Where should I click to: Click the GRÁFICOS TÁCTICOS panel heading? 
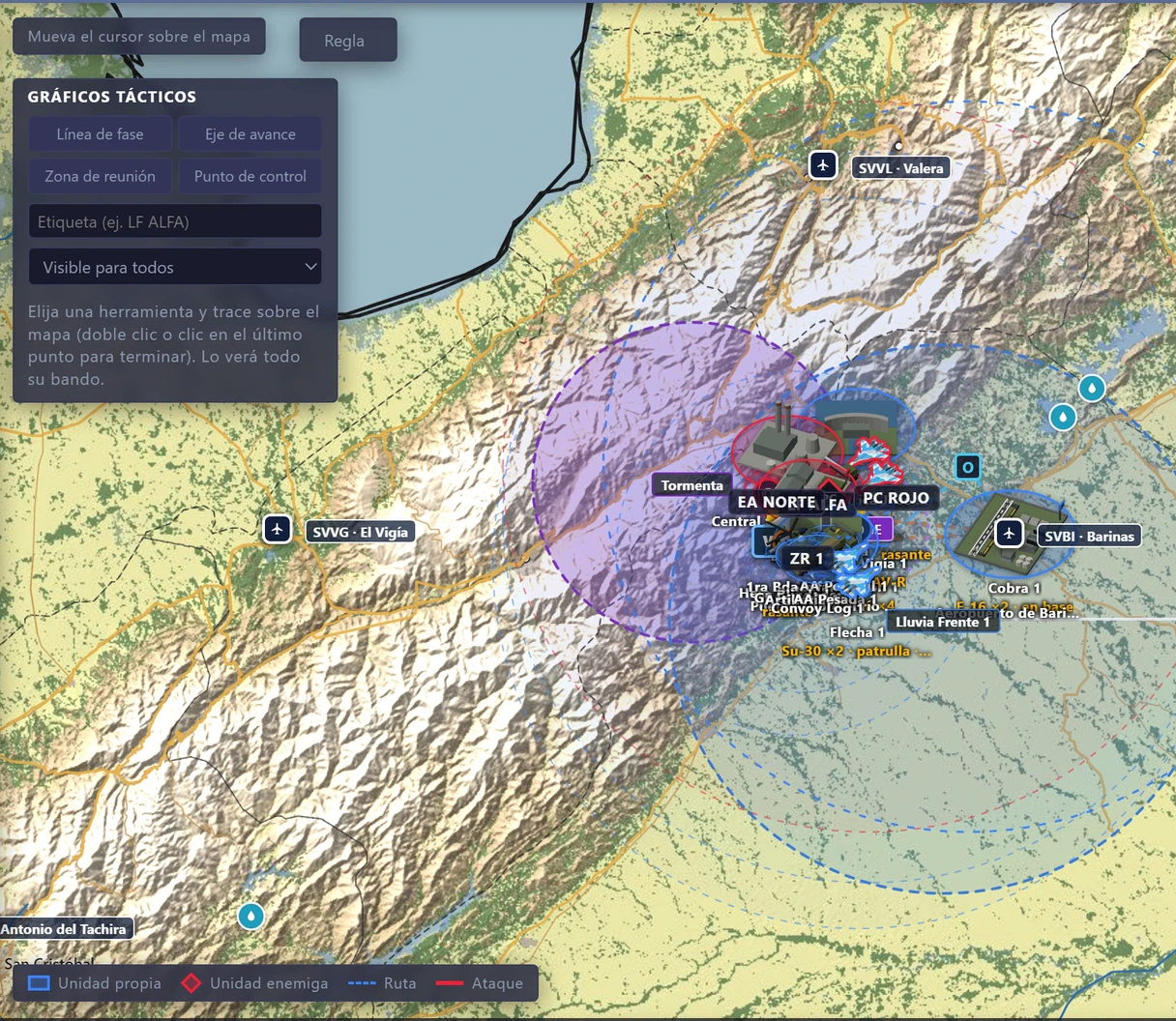click(x=112, y=97)
